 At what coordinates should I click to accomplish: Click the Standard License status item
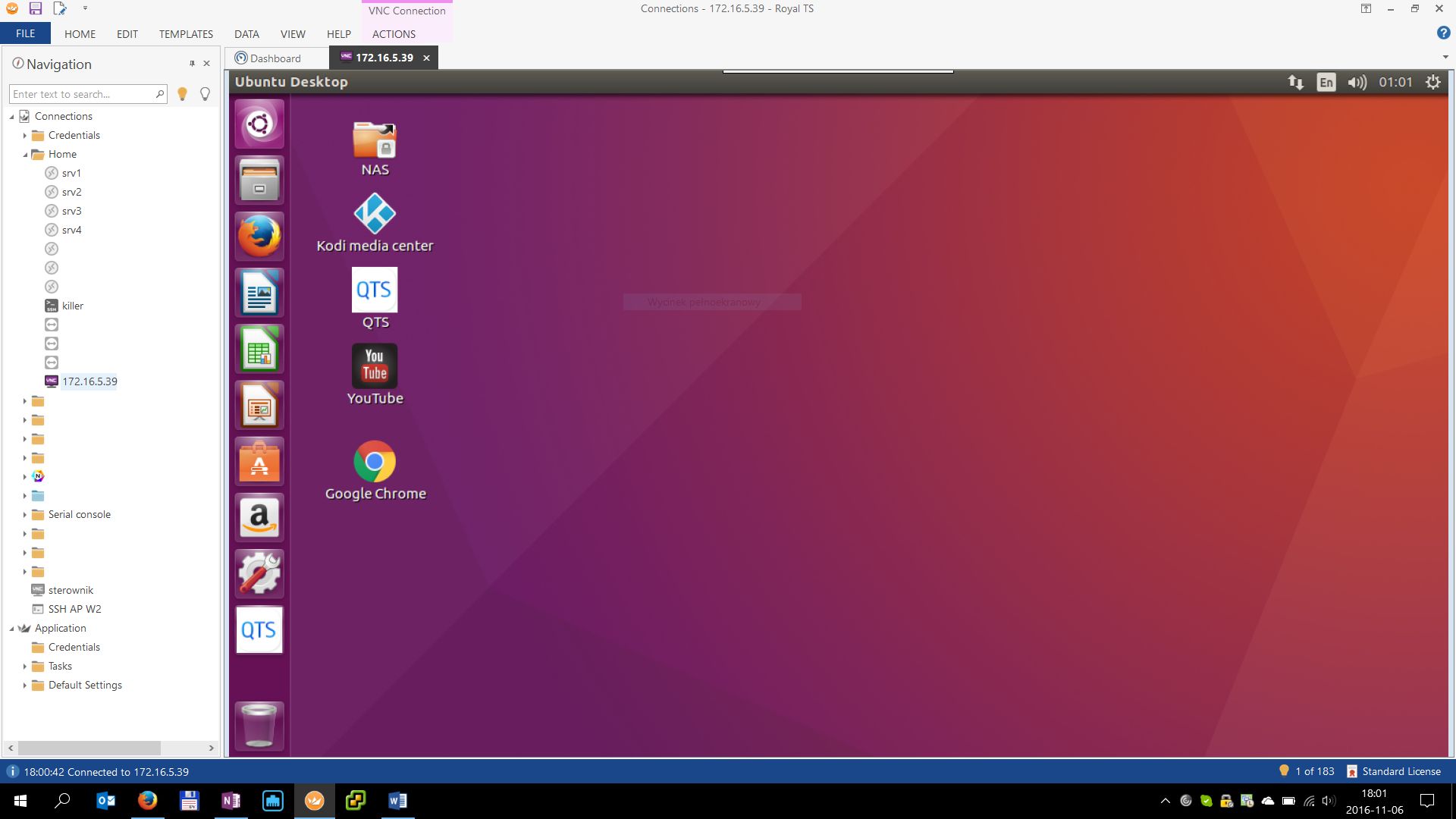[1394, 771]
